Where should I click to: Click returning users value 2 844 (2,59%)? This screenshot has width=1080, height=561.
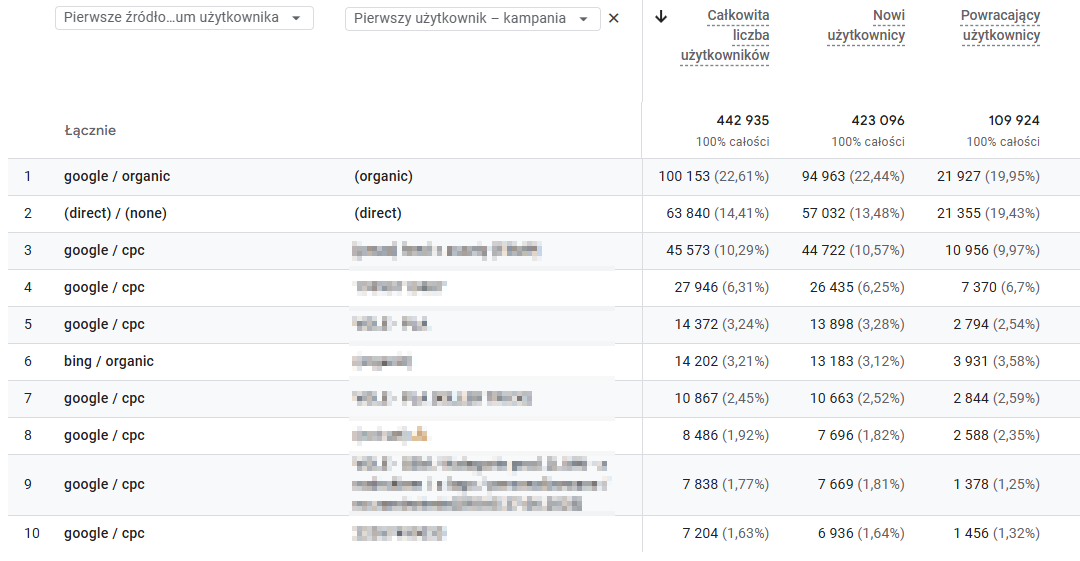click(x=997, y=398)
